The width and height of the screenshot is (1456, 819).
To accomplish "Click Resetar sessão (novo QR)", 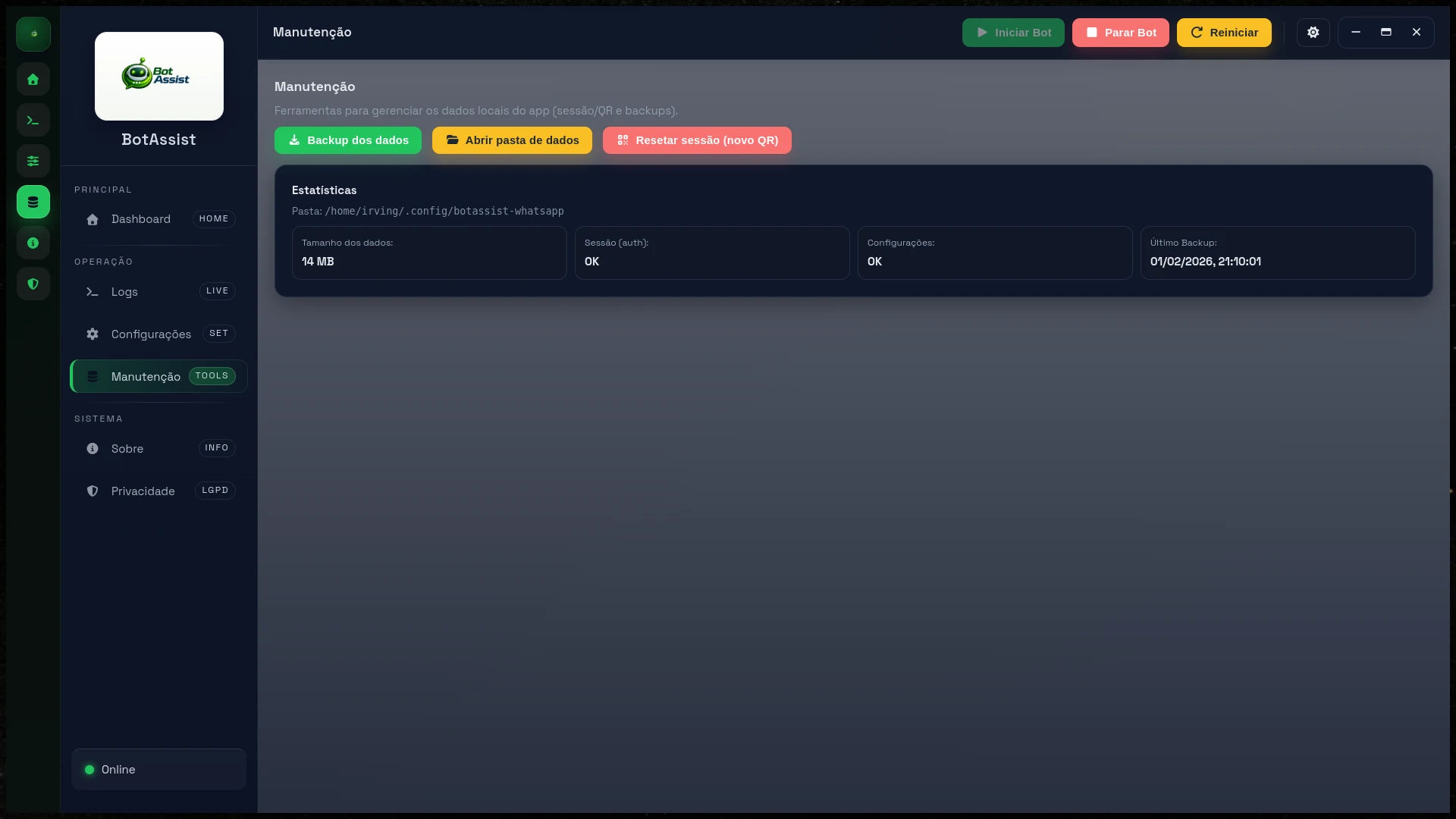I will click(x=696, y=140).
